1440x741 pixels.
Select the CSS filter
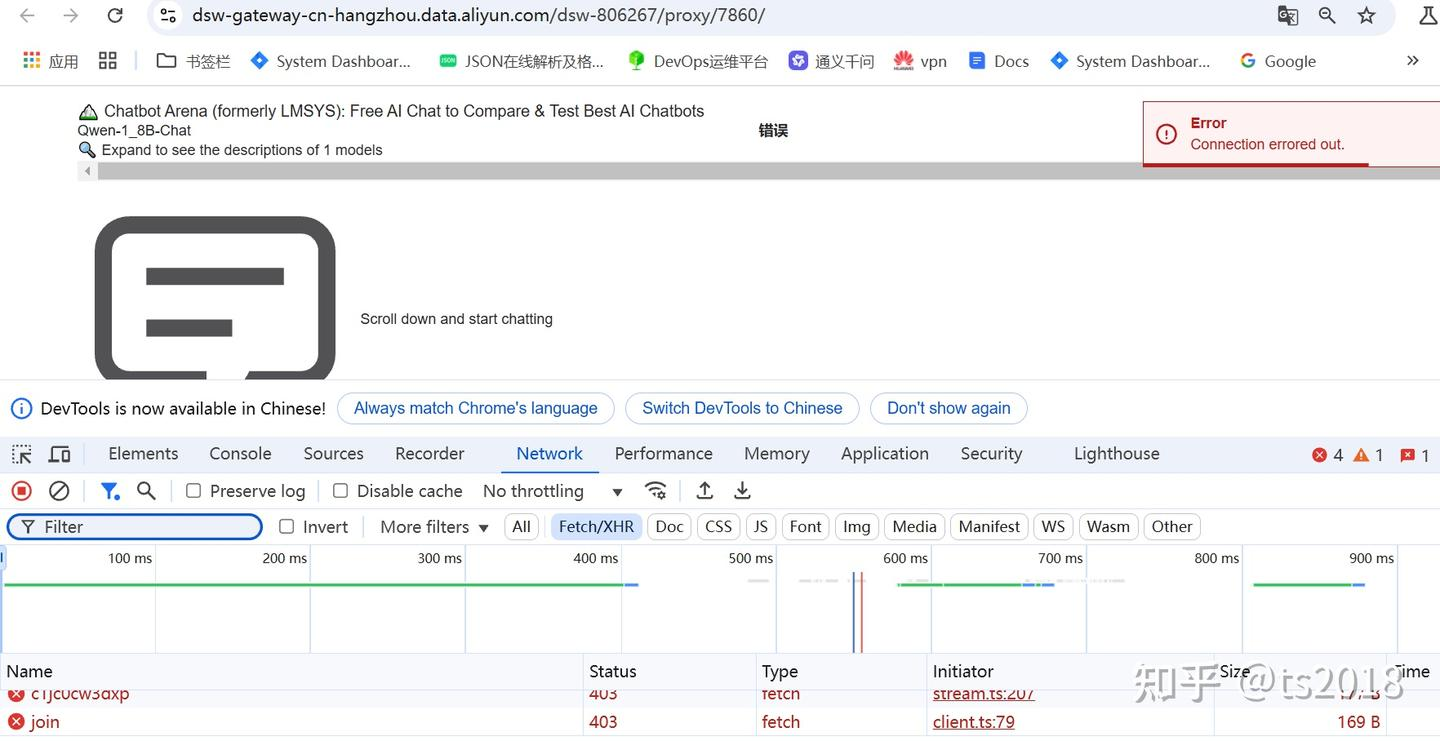(x=719, y=527)
